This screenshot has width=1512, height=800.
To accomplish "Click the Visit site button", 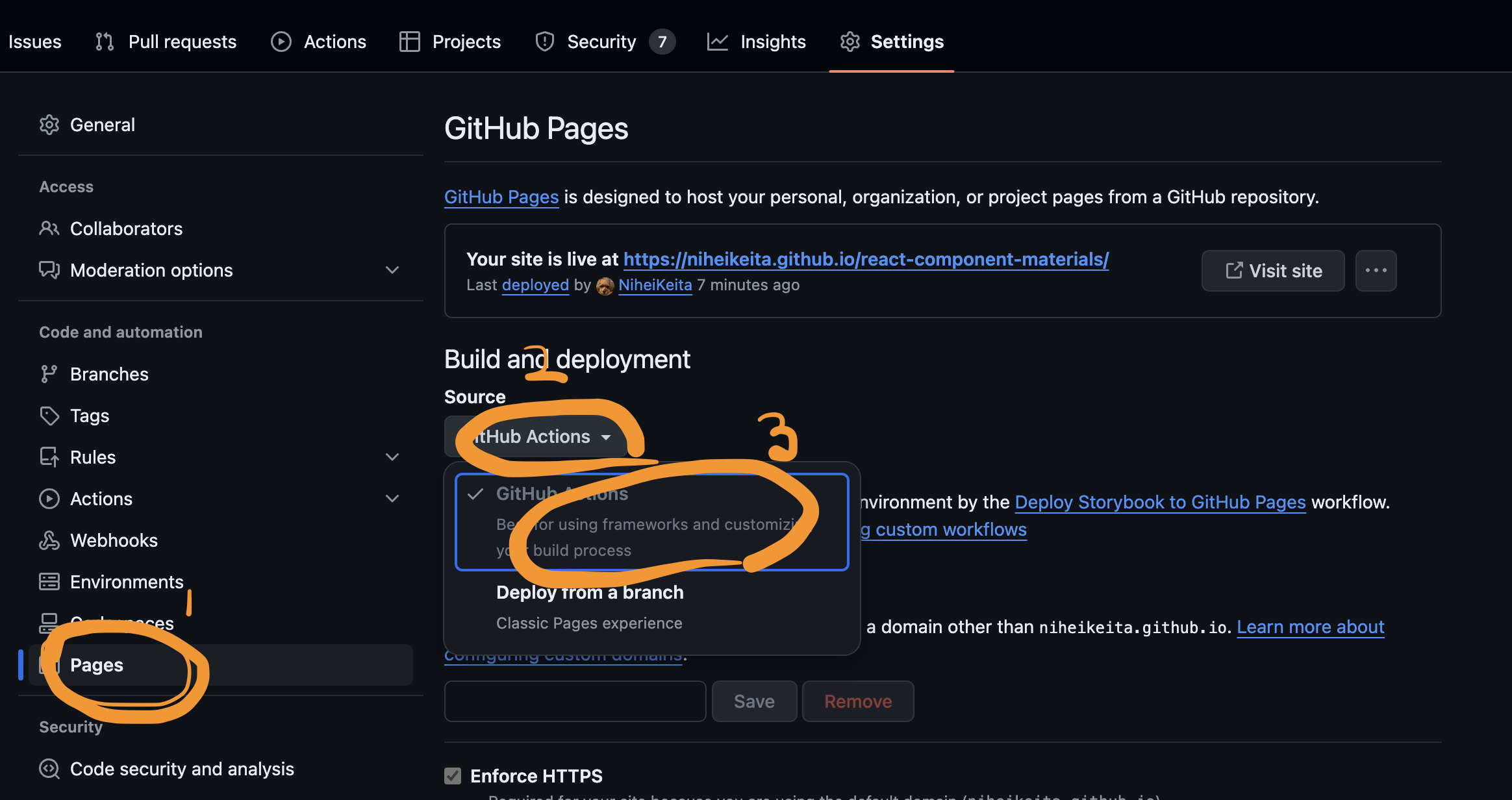I will [1273, 271].
